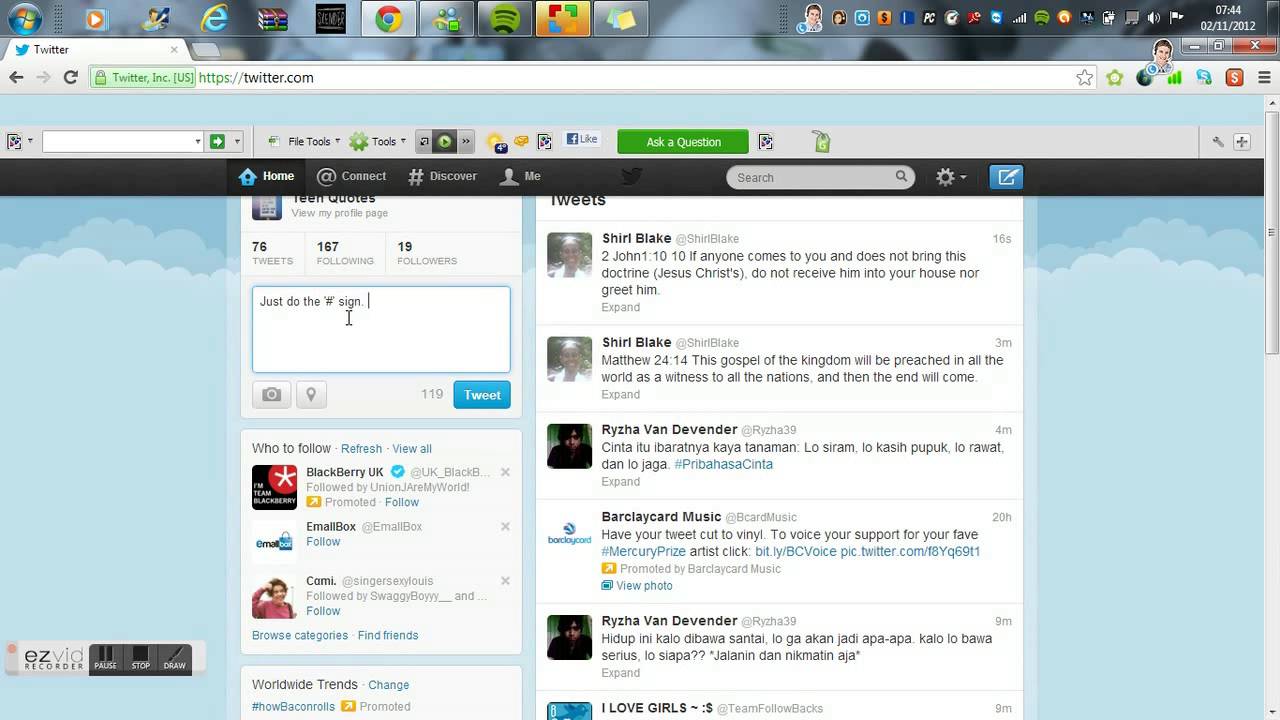Click Ezvid recorder STOP button
Viewport: 1280px width, 720px height.
point(140,658)
